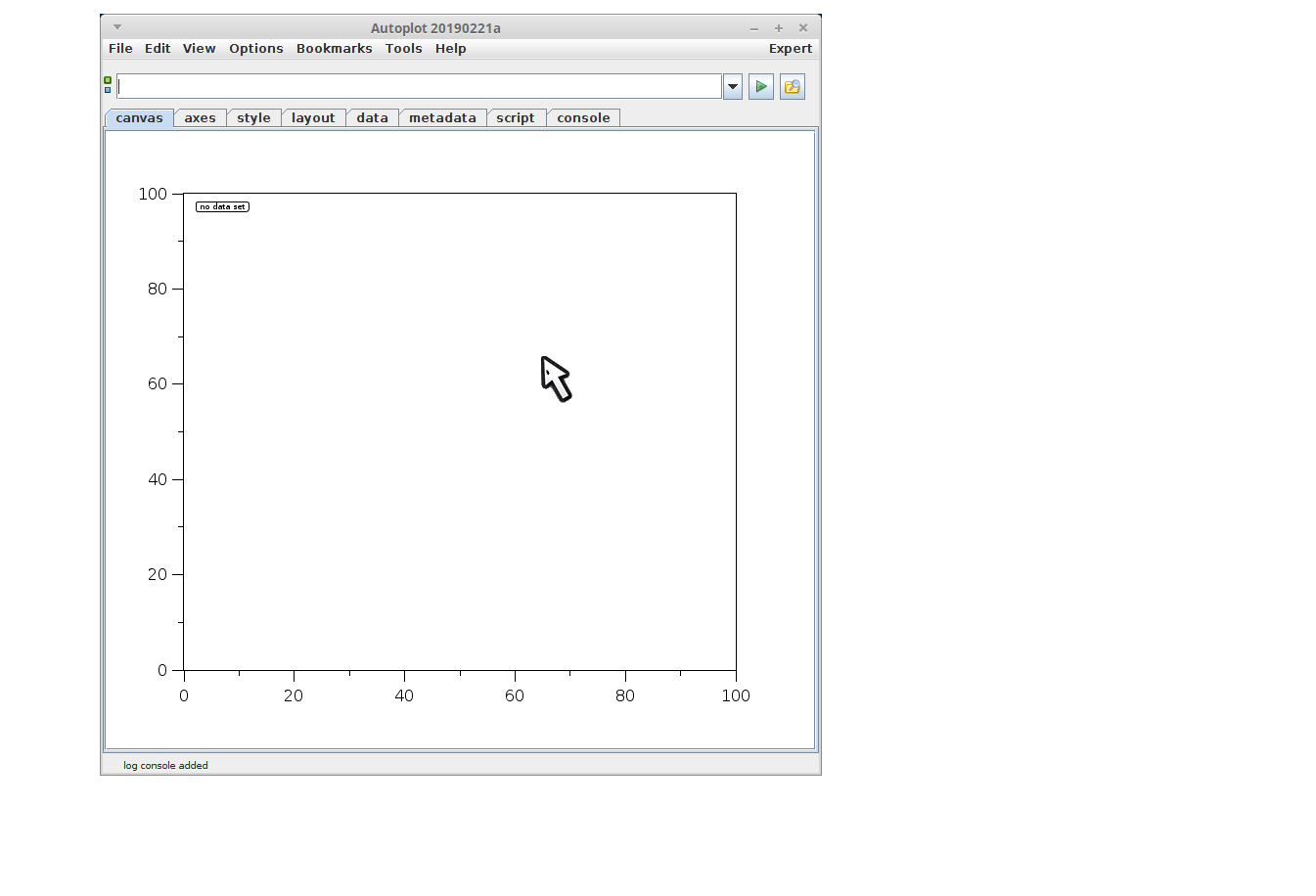Maximize the Autoplot window
This screenshot has height=896, width=1316.
click(x=779, y=28)
